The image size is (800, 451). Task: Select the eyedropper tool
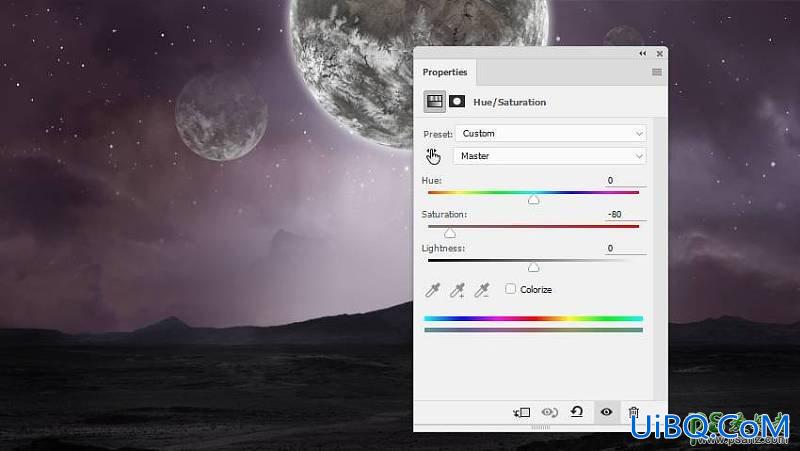433,290
